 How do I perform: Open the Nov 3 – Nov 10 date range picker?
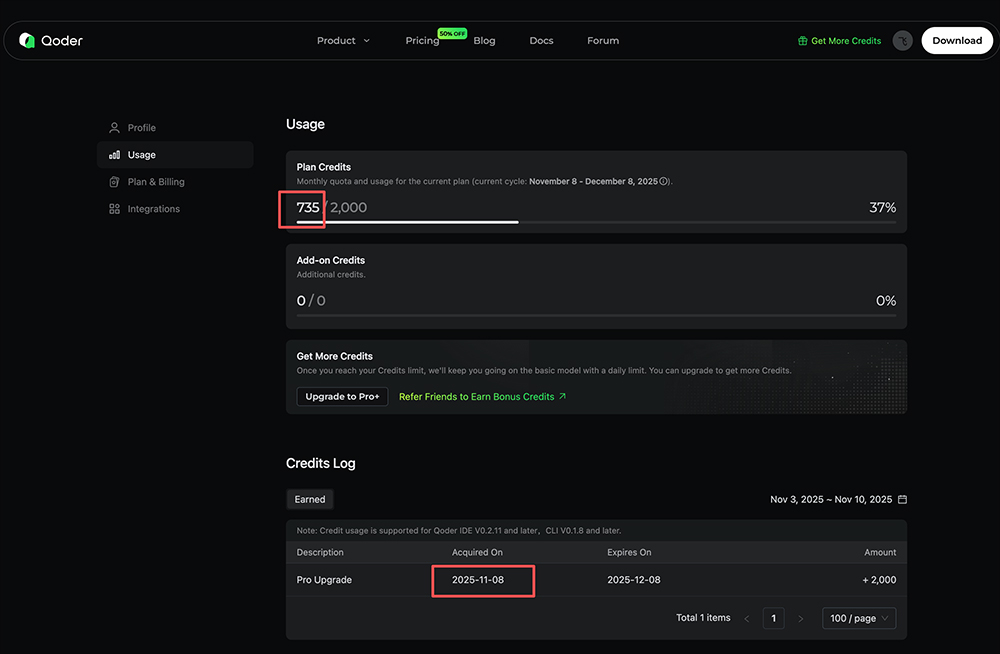point(830,499)
